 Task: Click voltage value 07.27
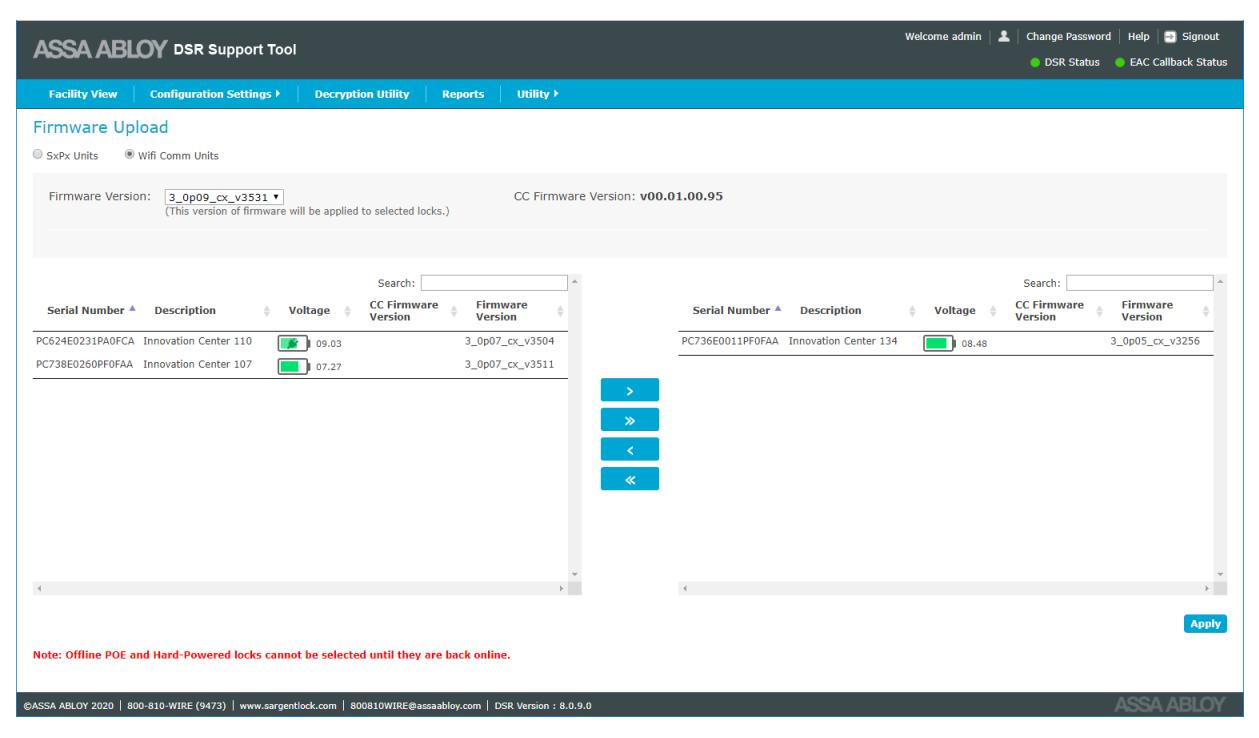click(329, 367)
